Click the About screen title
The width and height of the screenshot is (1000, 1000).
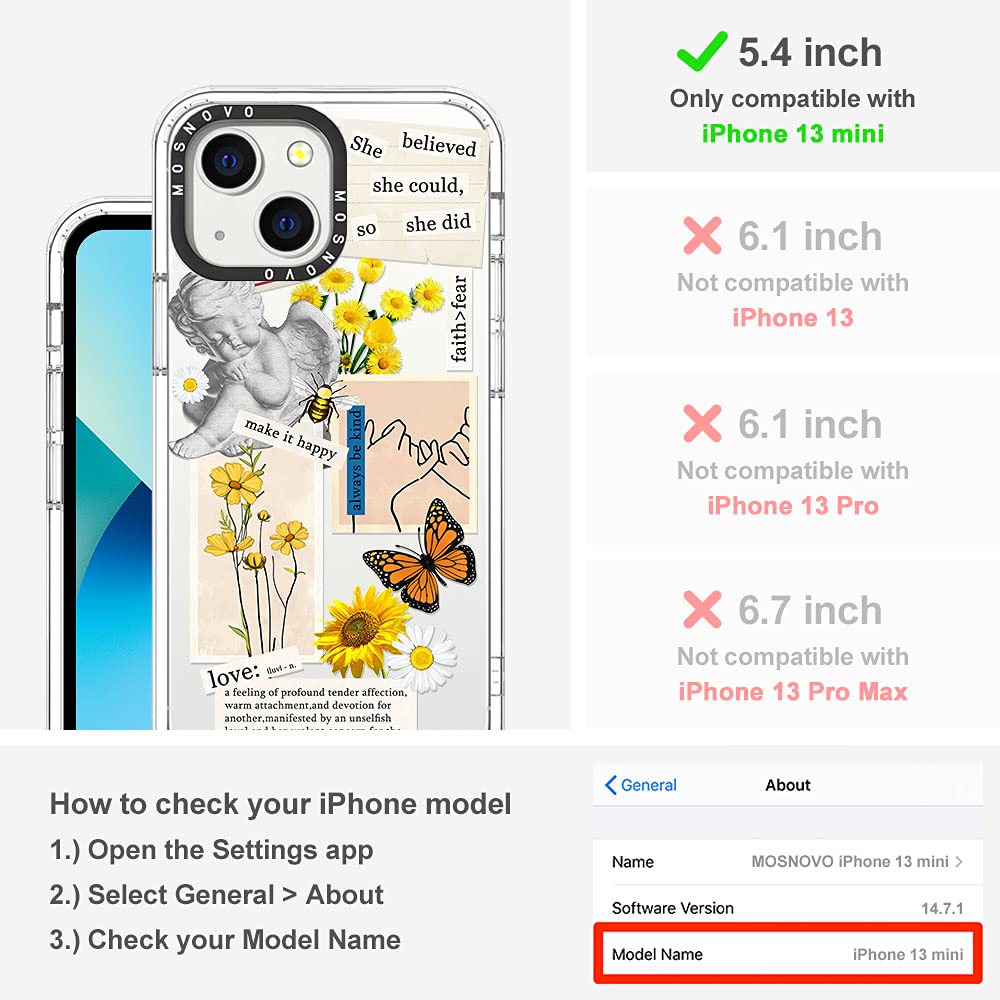(x=788, y=785)
